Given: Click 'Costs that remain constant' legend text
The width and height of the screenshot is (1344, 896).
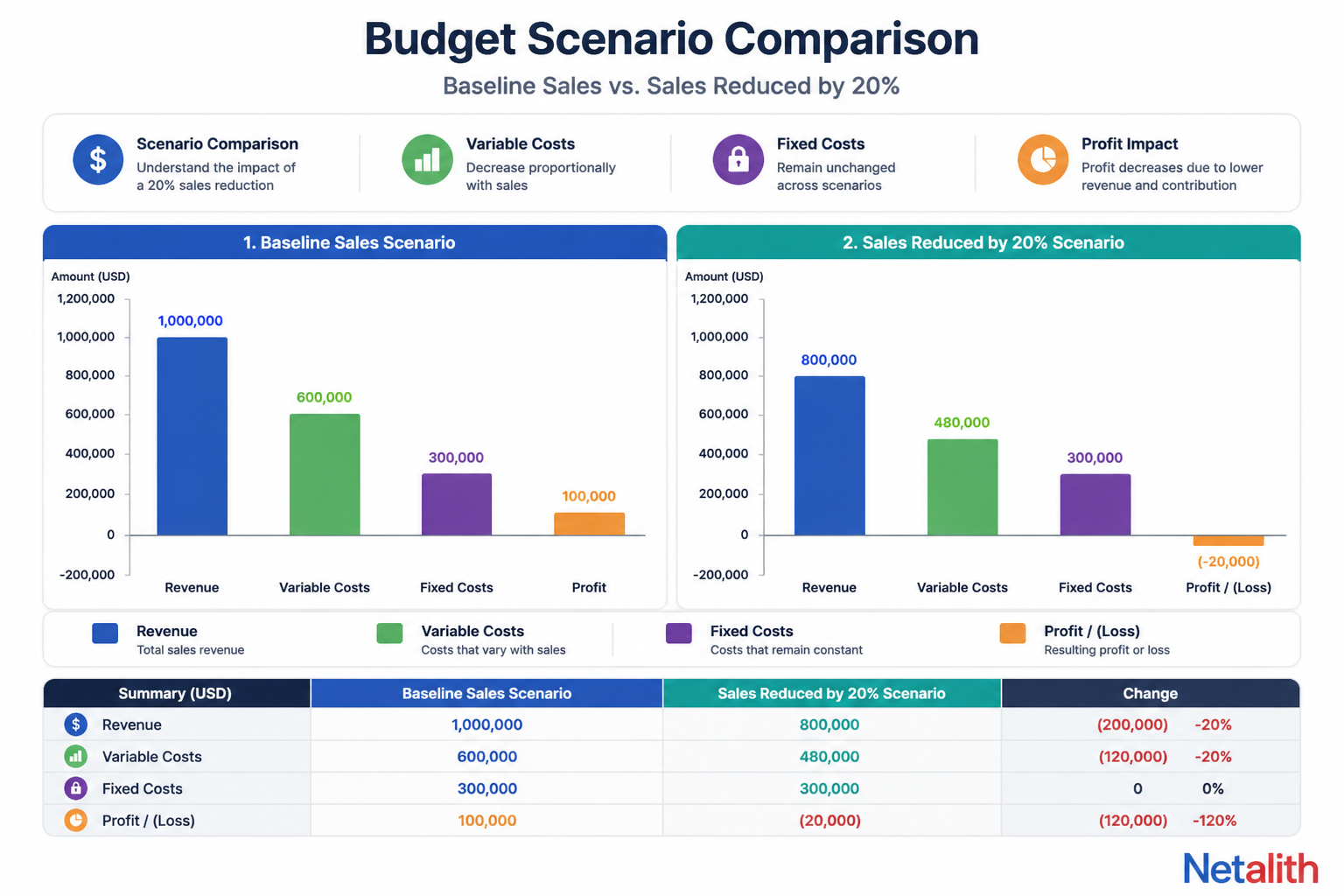Looking at the screenshot, I should 787,650.
